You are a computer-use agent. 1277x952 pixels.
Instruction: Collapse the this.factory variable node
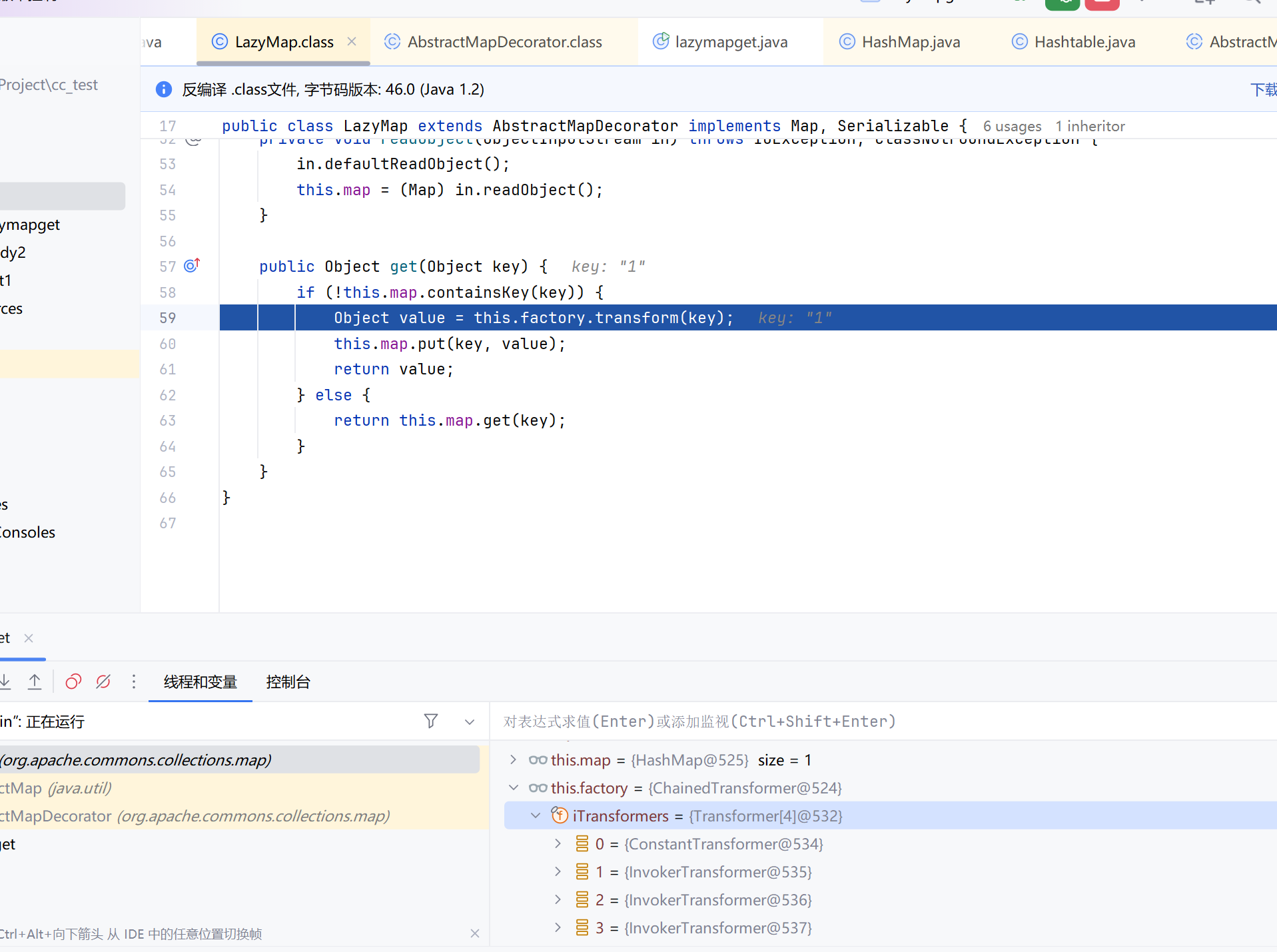(x=514, y=787)
